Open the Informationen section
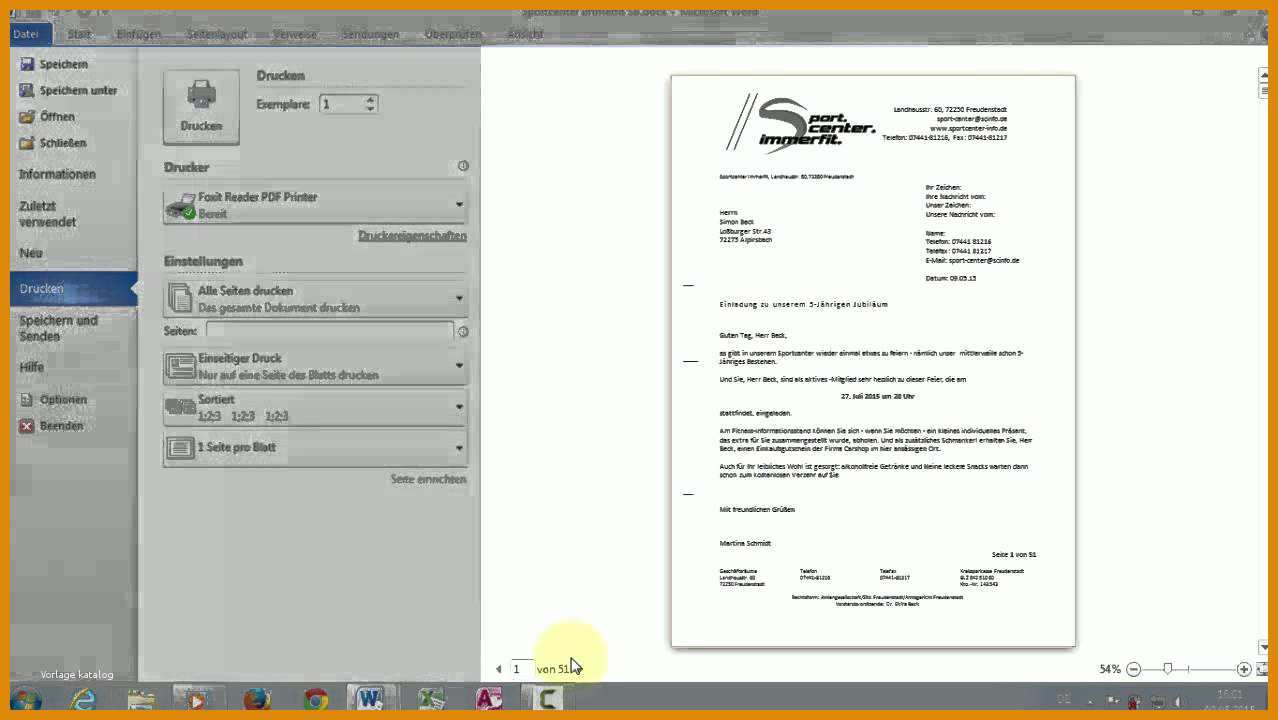This screenshot has width=1278, height=720. point(58,174)
